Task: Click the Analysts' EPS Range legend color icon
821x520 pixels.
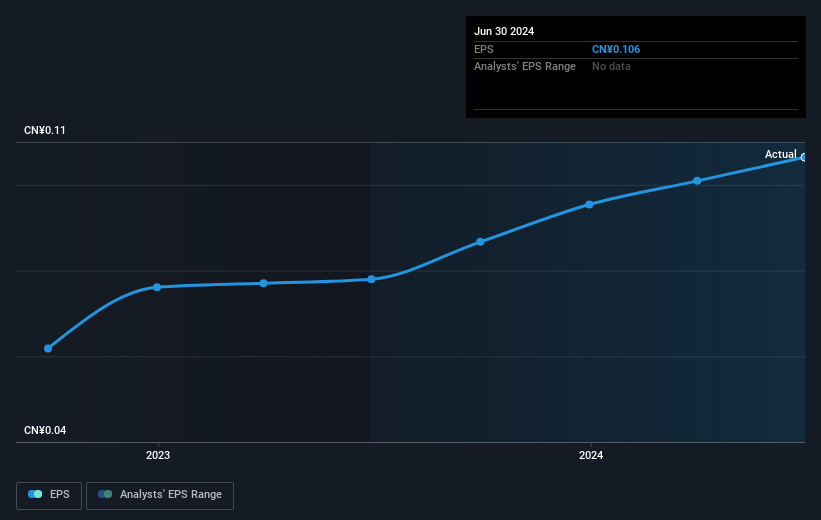Action: pos(105,494)
